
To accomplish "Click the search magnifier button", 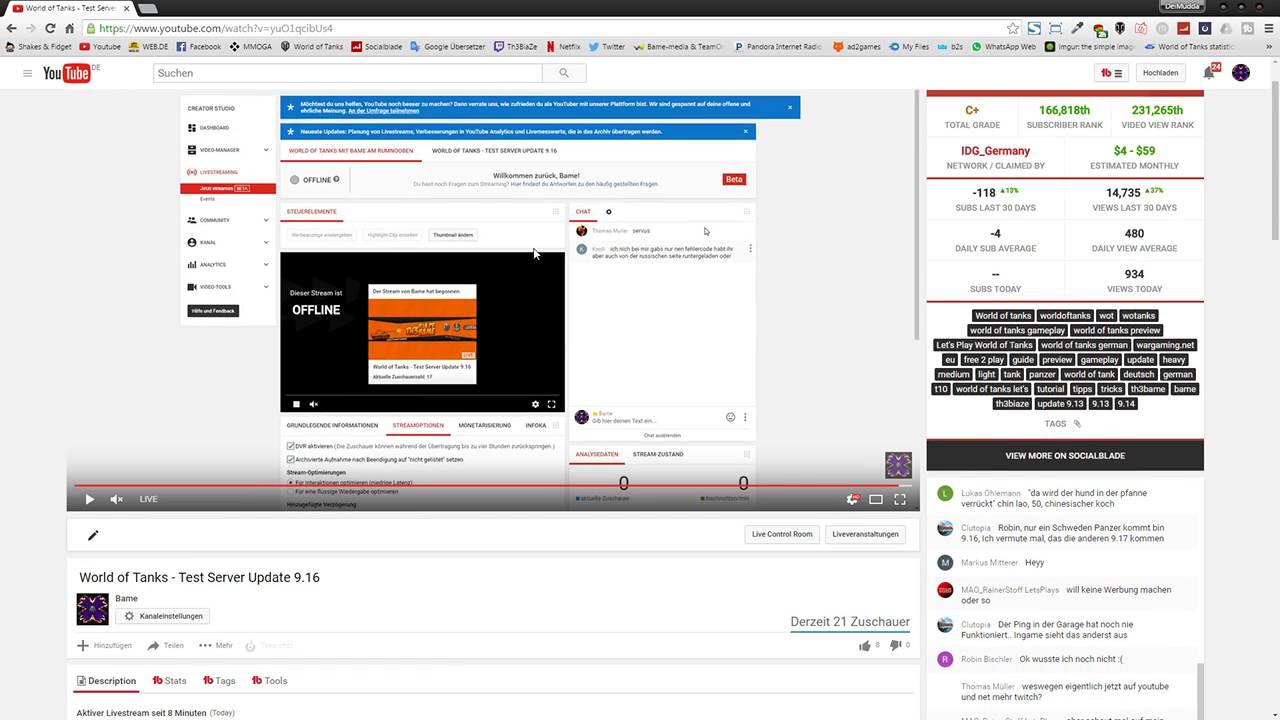I will point(564,73).
